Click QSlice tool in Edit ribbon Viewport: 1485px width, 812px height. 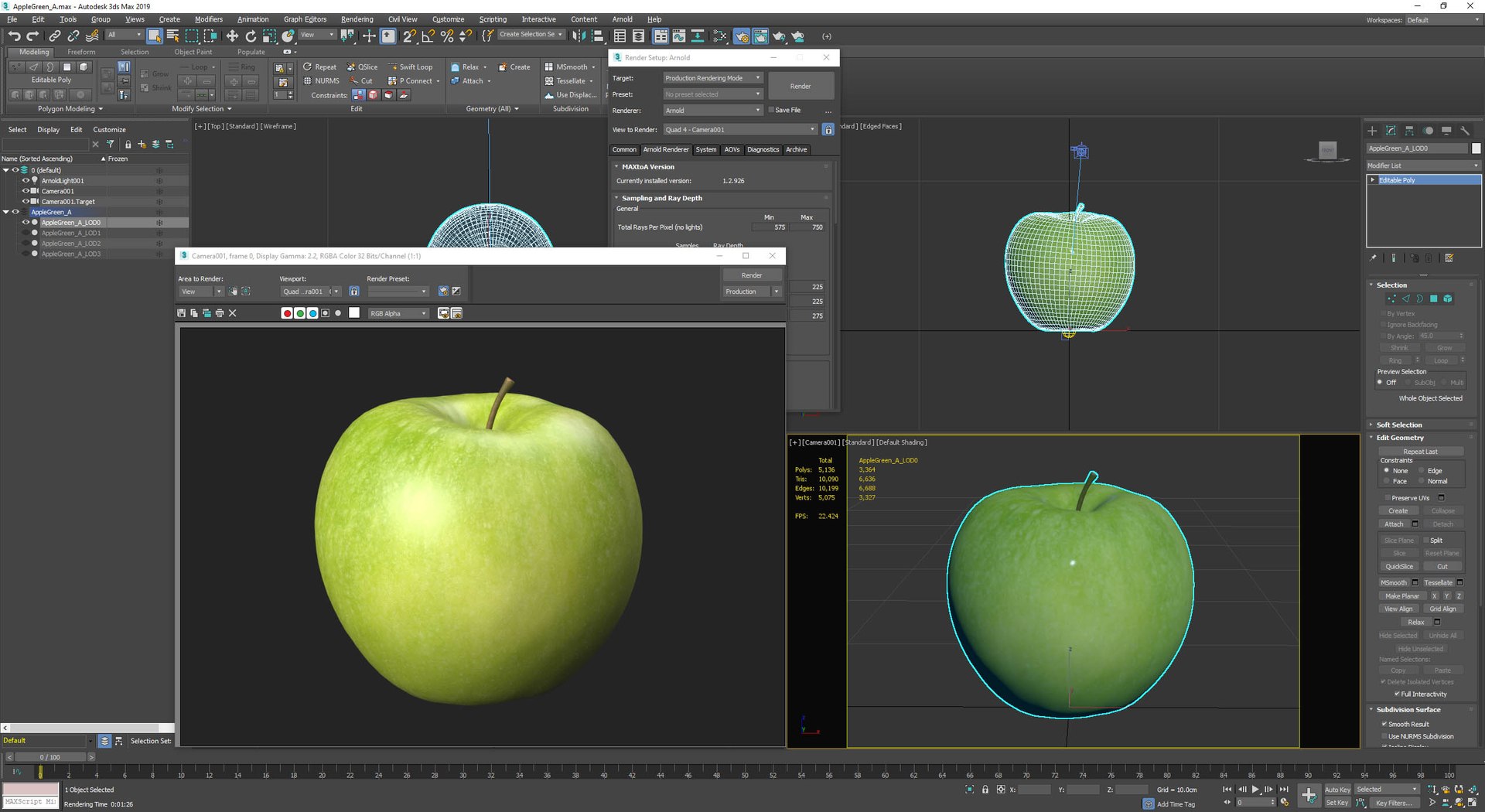363,67
